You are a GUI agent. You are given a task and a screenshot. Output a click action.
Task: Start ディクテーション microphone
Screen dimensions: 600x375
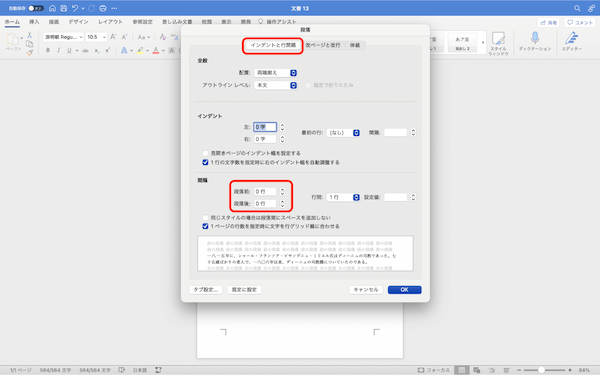coord(535,41)
